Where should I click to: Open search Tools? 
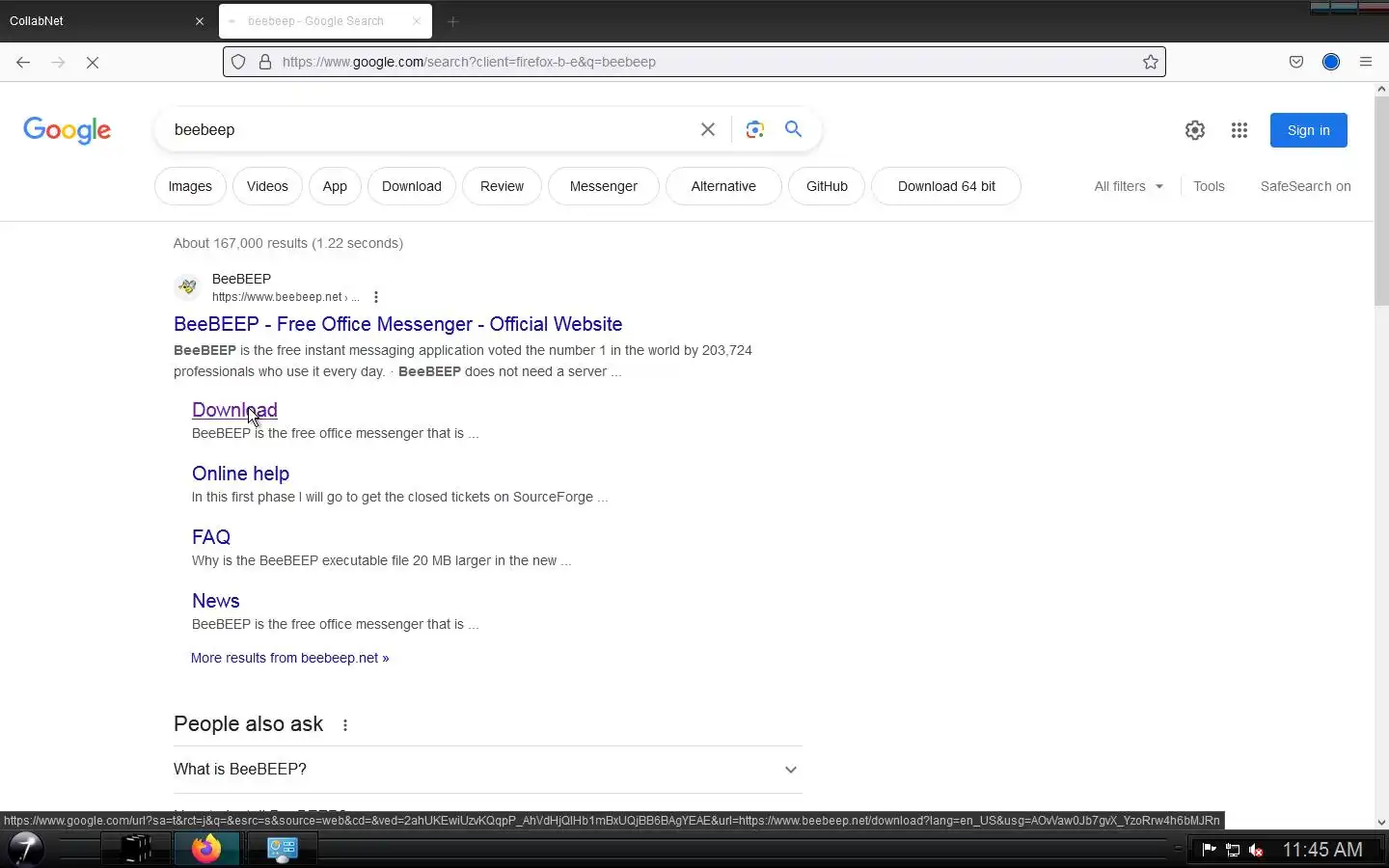pos(1209,186)
